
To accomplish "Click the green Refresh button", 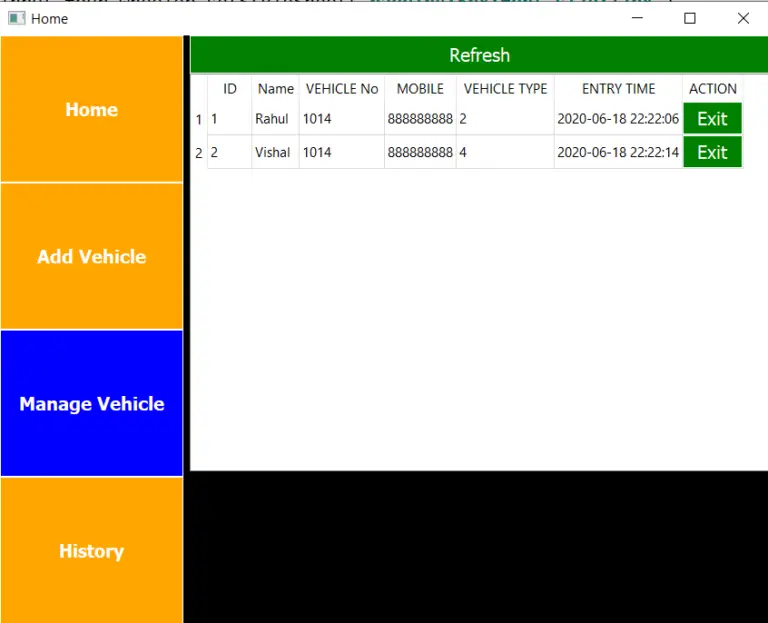I will (479, 55).
